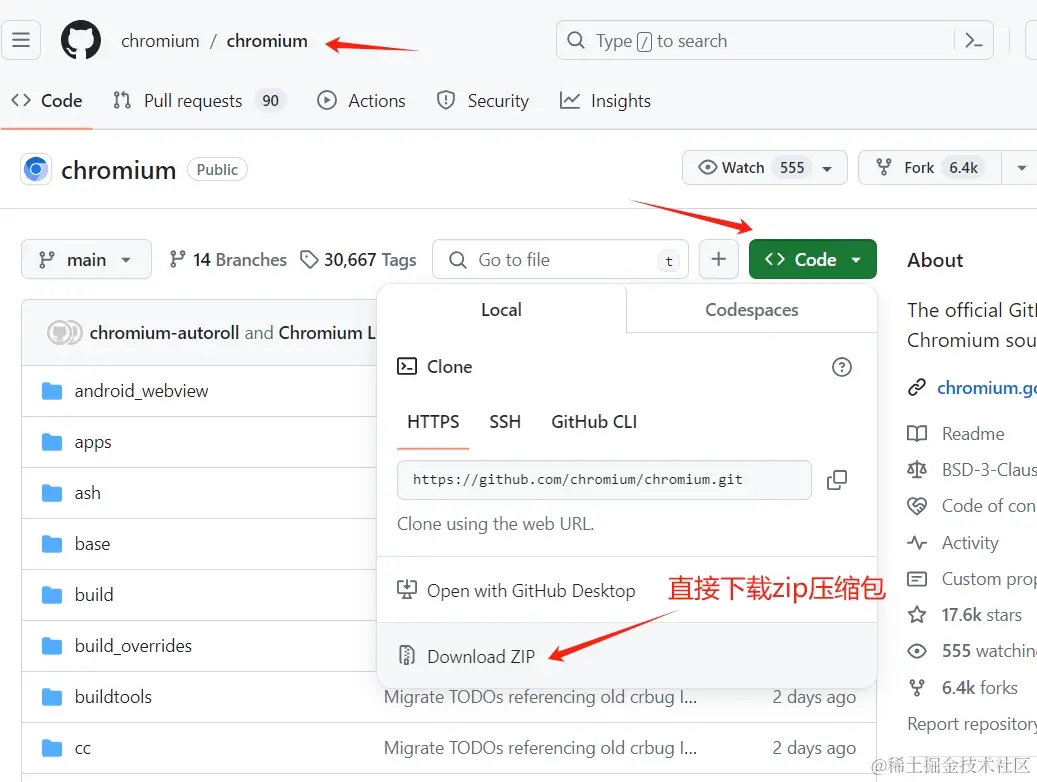Open the hamburger navigation menu

(21, 40)
